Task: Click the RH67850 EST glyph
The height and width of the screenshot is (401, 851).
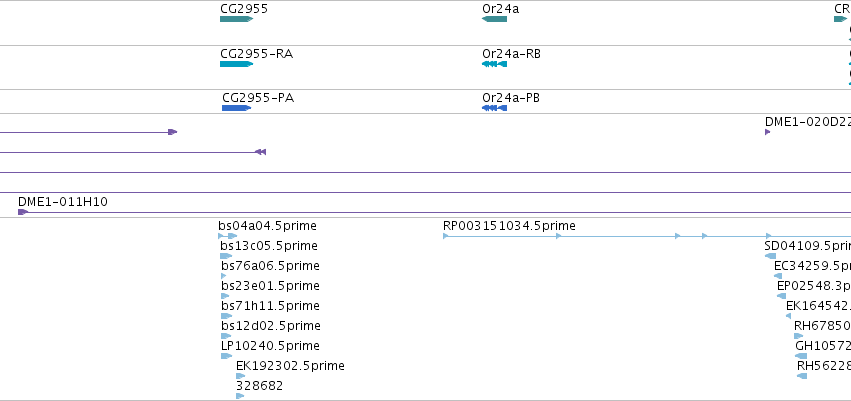Action: pyautogui.click(x=798, y=336)
